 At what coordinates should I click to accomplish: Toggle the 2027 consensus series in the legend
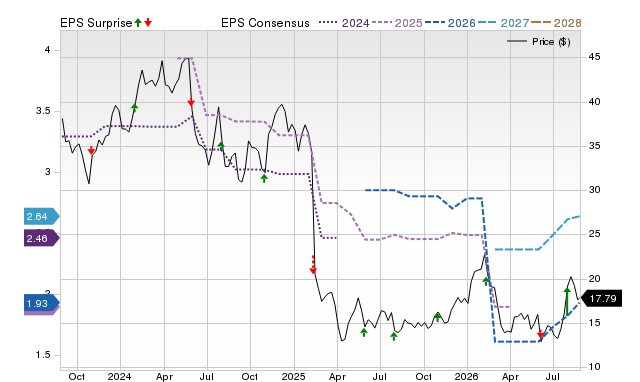point(503,23)
